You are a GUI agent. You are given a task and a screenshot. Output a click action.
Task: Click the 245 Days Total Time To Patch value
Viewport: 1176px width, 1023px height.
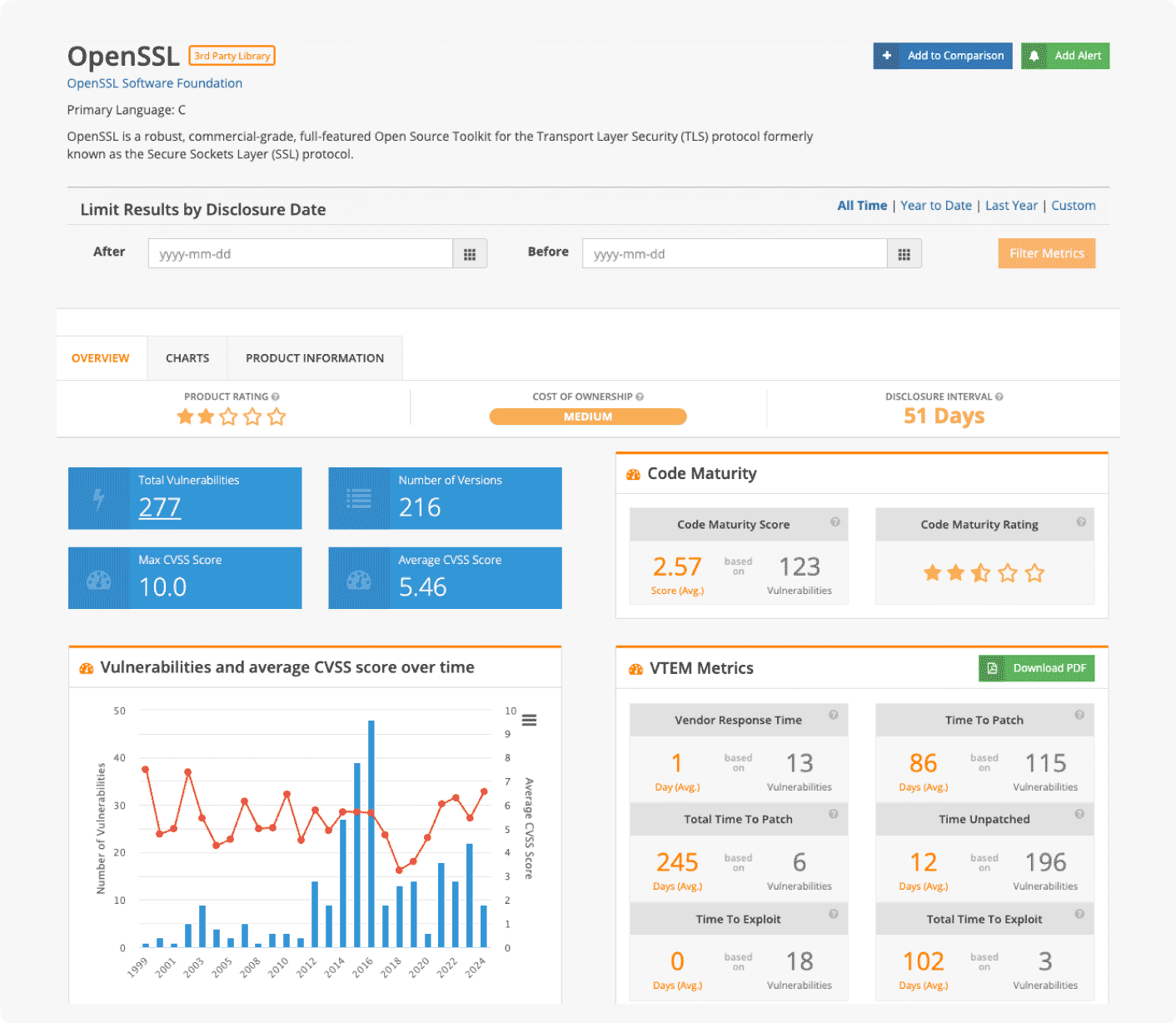coord(677,862)
